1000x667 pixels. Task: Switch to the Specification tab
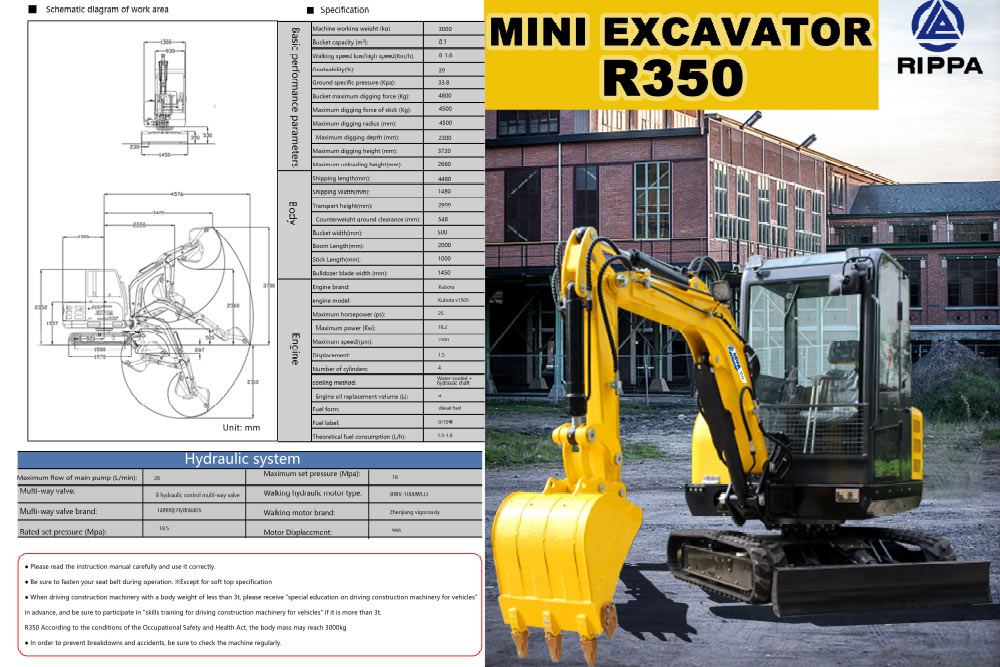[x=345, y=9]
